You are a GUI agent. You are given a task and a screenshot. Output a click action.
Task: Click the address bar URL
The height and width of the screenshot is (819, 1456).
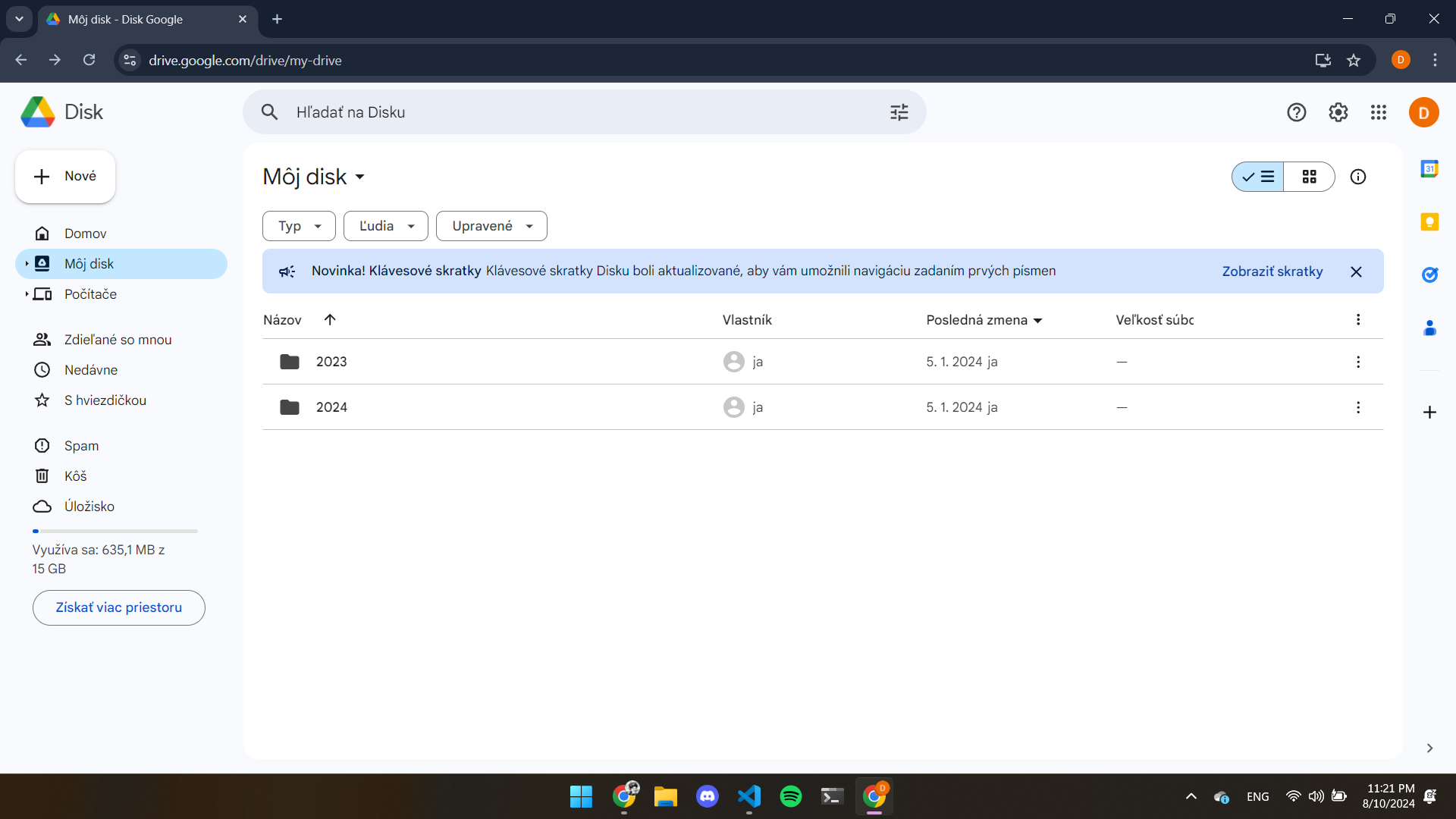click(x=245, y=61)
